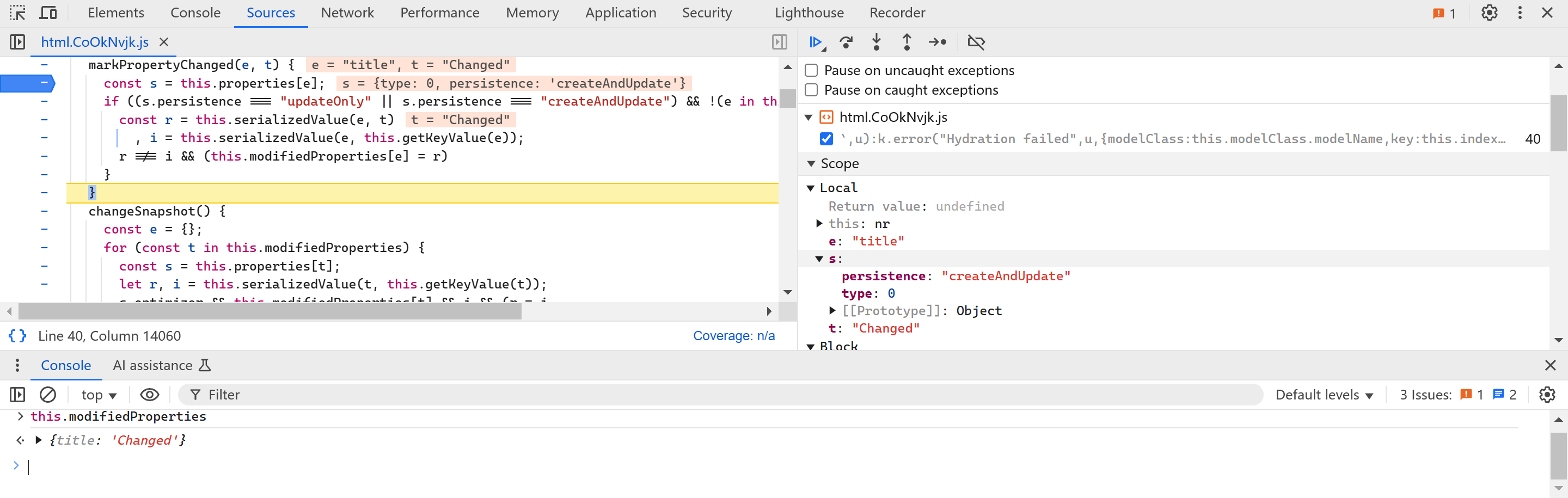Step over next function call
This screenshot has height=498, width=1568.
pos(846,42)
